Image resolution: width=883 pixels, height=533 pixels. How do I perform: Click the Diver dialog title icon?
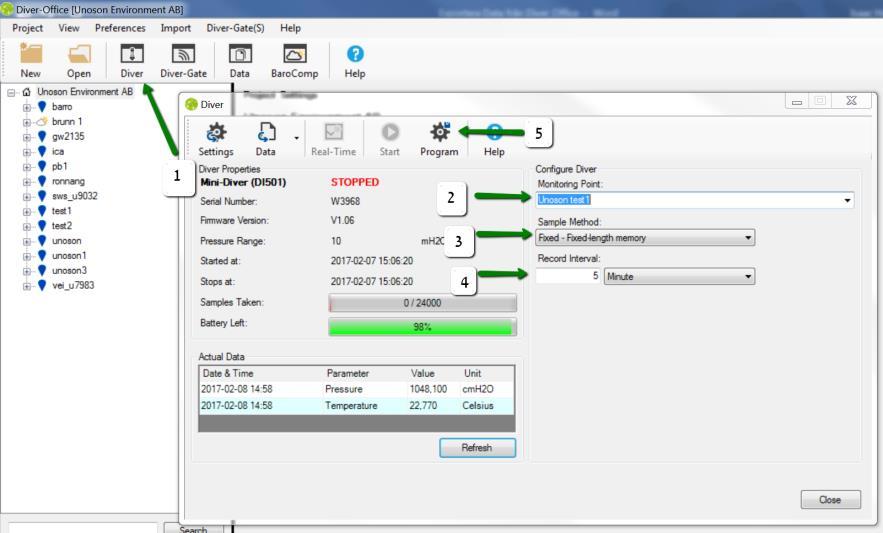click(x=191, y=104)
